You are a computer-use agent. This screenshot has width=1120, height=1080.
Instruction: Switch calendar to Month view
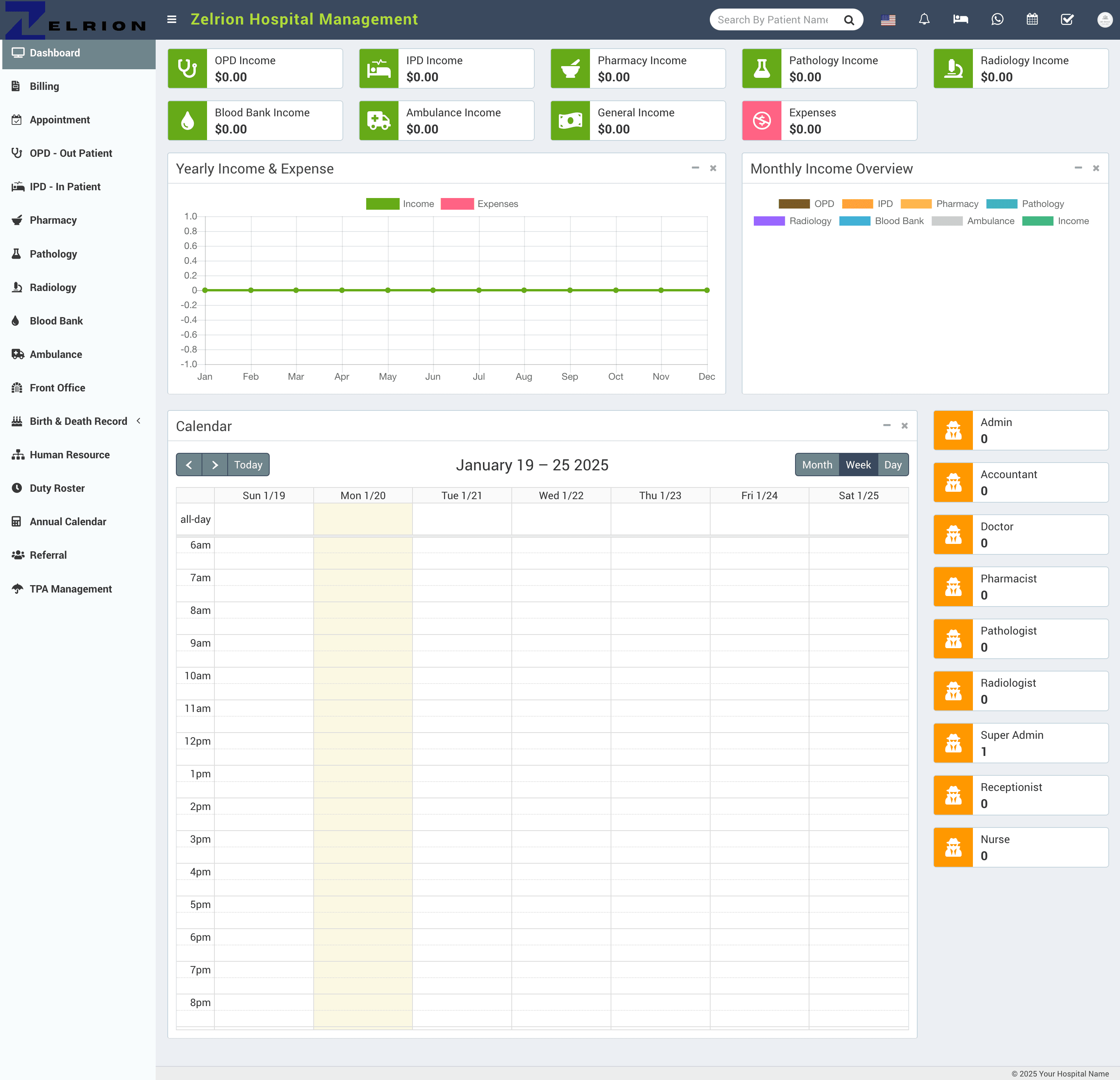click(x=816, y=465)
